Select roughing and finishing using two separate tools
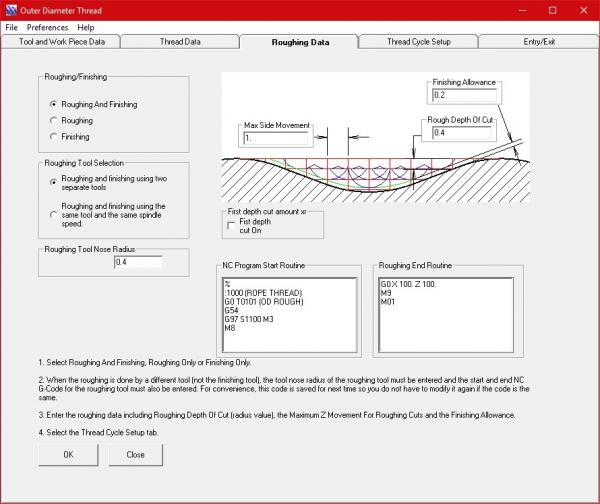The height and width of the screenshot is (504, 600). (53, 182)
